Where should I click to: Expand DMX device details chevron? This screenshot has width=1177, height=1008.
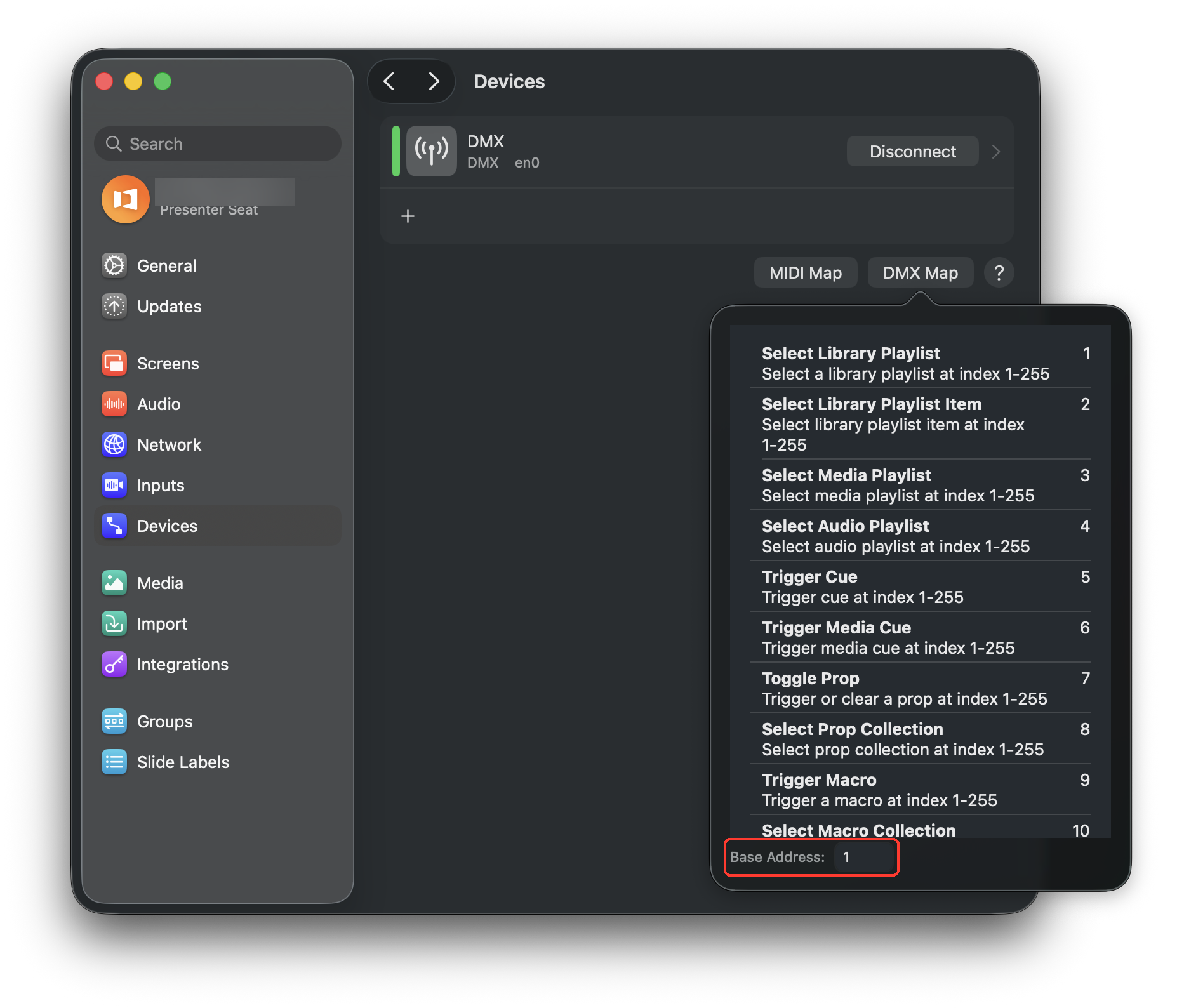tap(996, 152)
